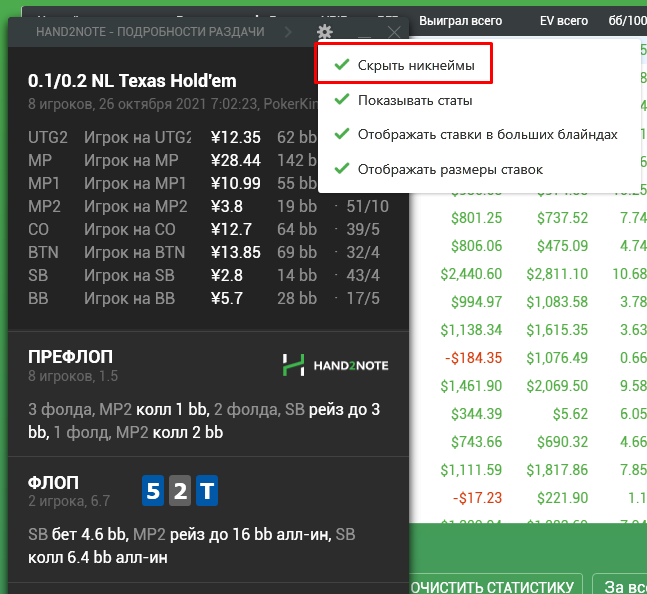Click the -$17.23 winnings cell
647x594 pixels.
pos(477,498)
